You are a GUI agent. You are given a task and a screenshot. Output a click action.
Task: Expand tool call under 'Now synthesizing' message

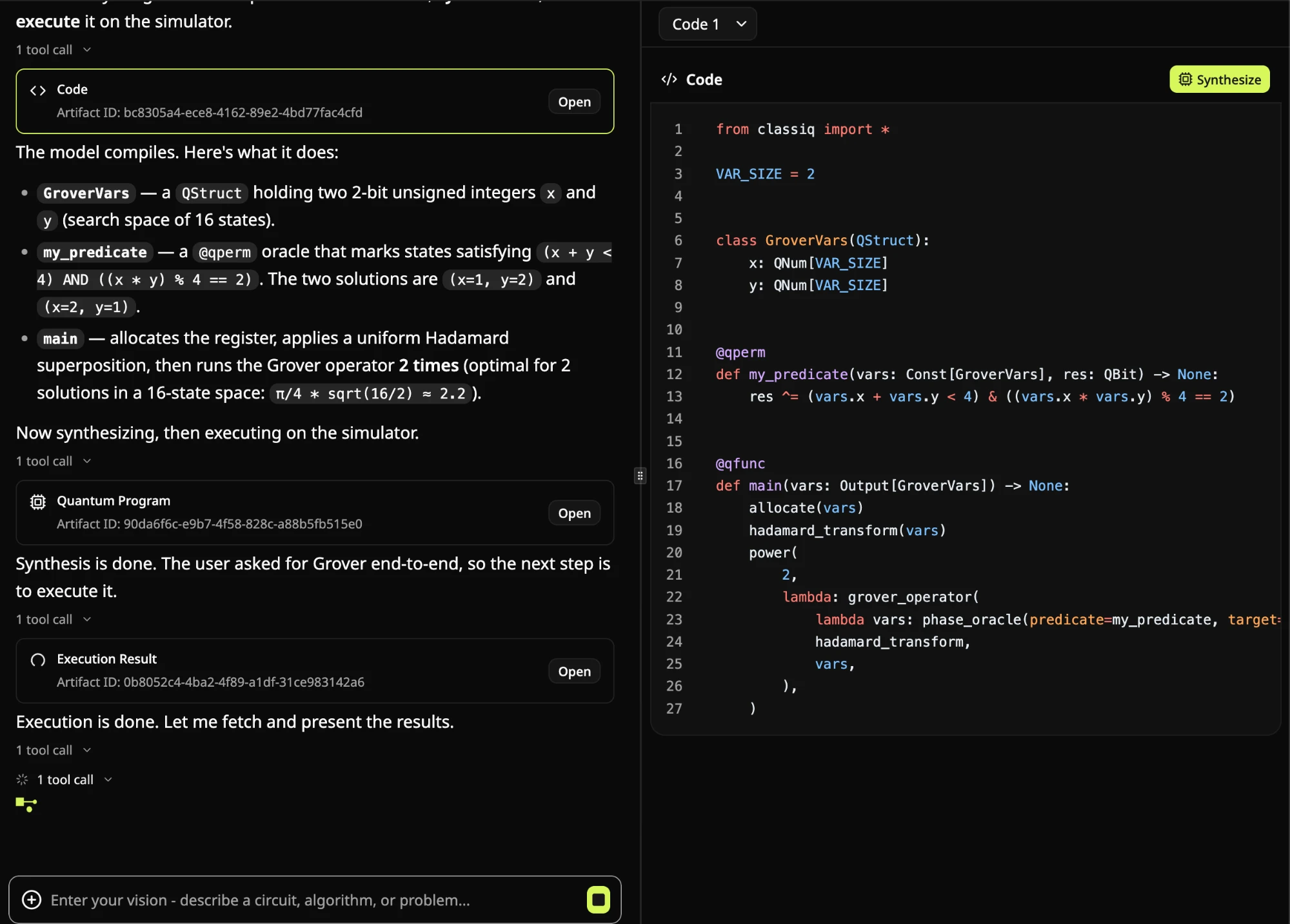click(54, 461)
